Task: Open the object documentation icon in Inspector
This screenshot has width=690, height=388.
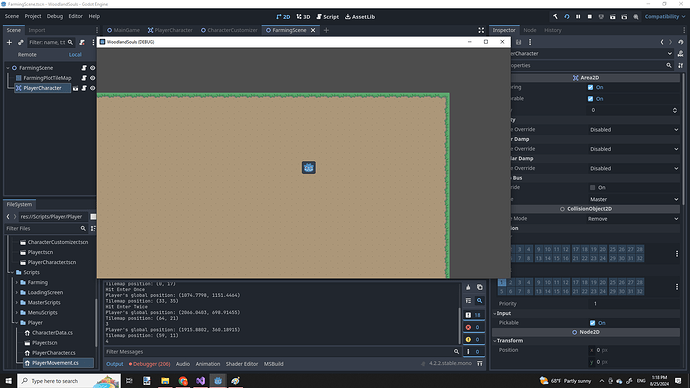Action: coord(681,54)
